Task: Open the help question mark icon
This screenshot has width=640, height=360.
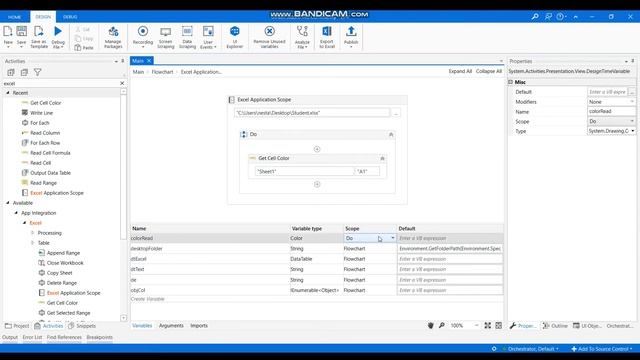Action: (x=560, y=17)
